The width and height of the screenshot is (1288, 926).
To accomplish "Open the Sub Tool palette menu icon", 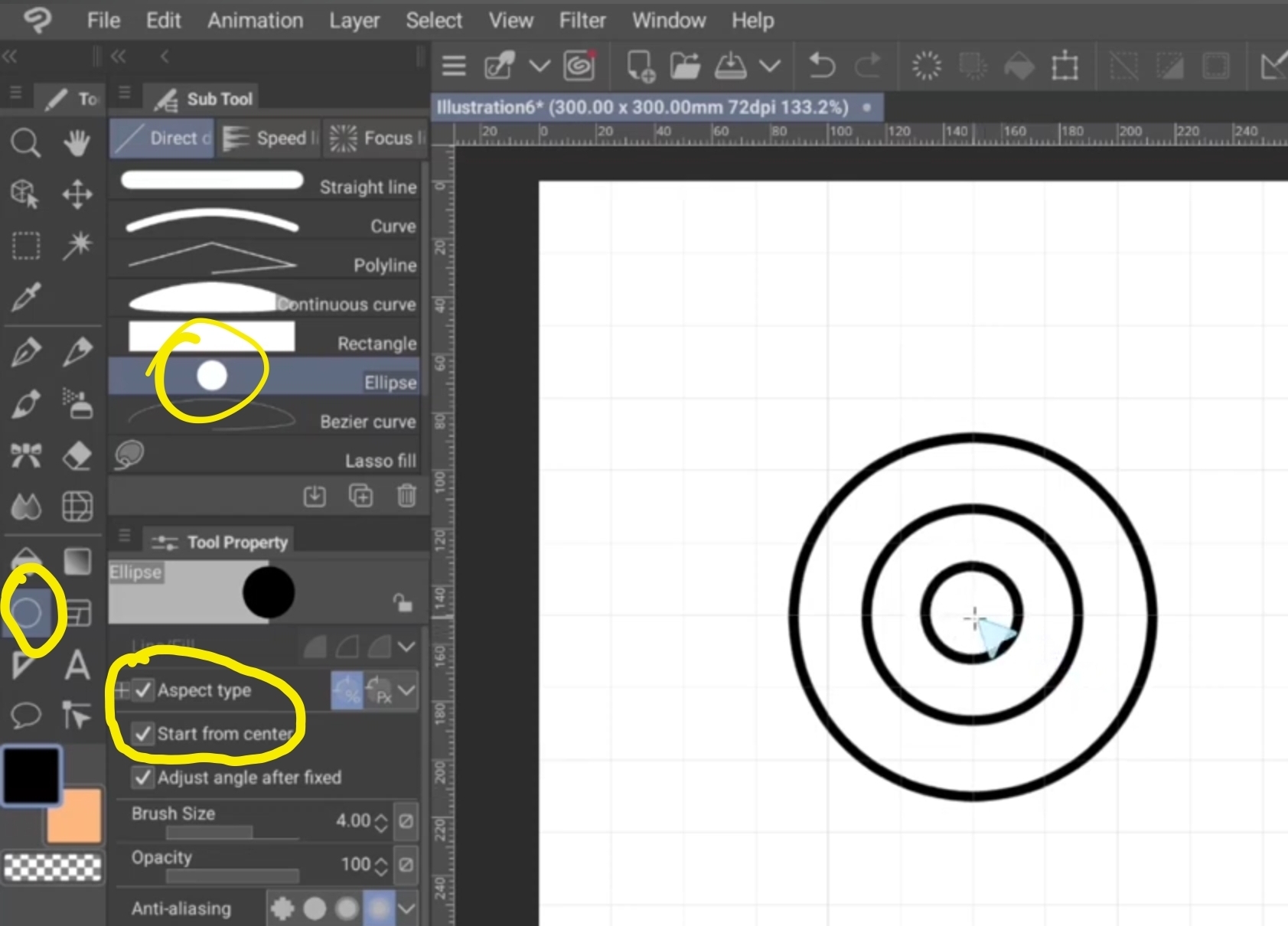I will point(125,93).
